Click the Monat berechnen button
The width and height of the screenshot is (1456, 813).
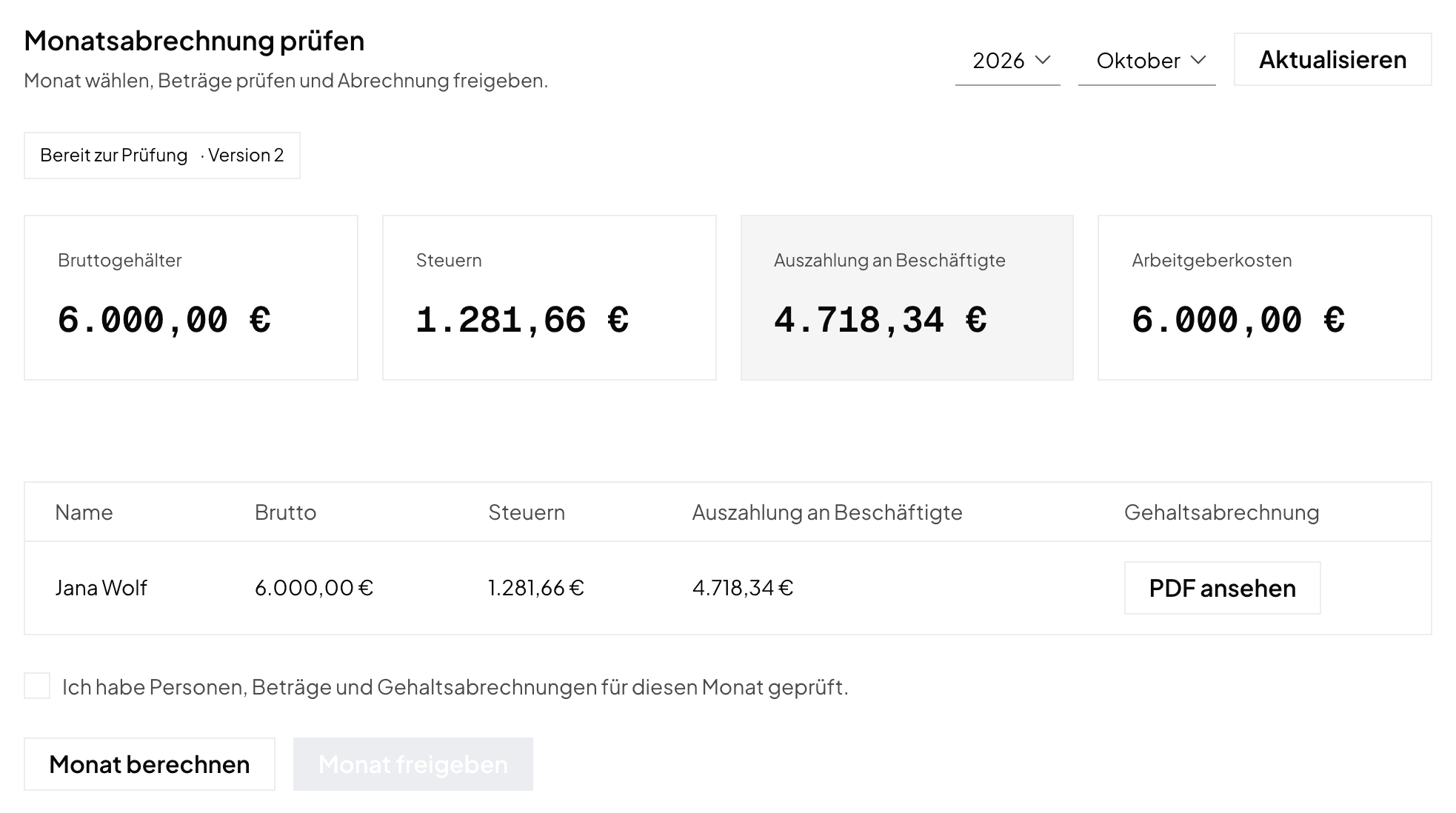(150, 764)
